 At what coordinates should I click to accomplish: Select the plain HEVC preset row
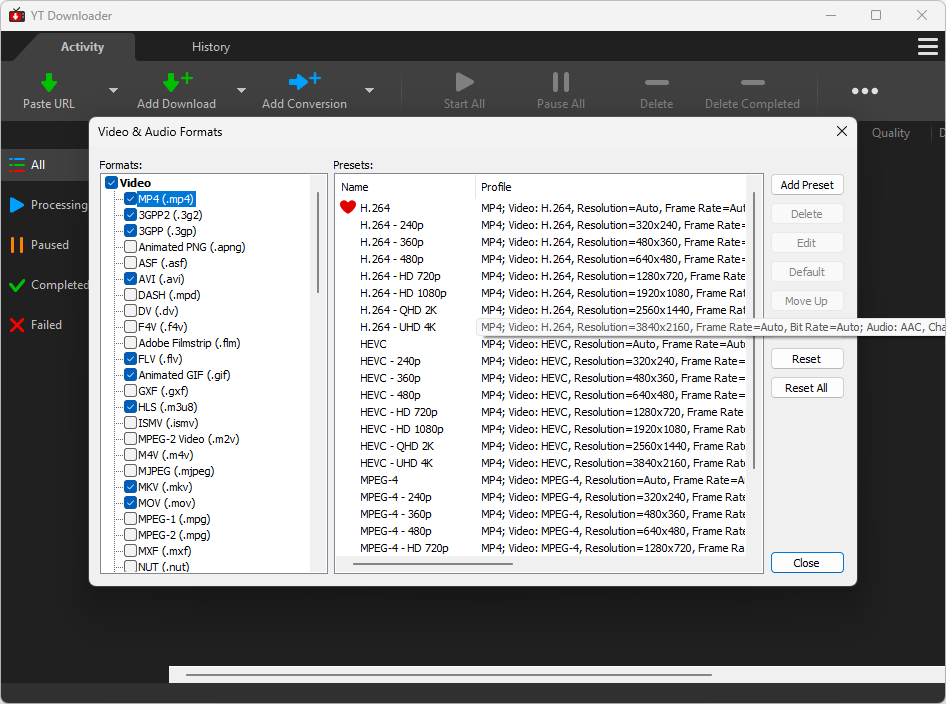(373, 344)
